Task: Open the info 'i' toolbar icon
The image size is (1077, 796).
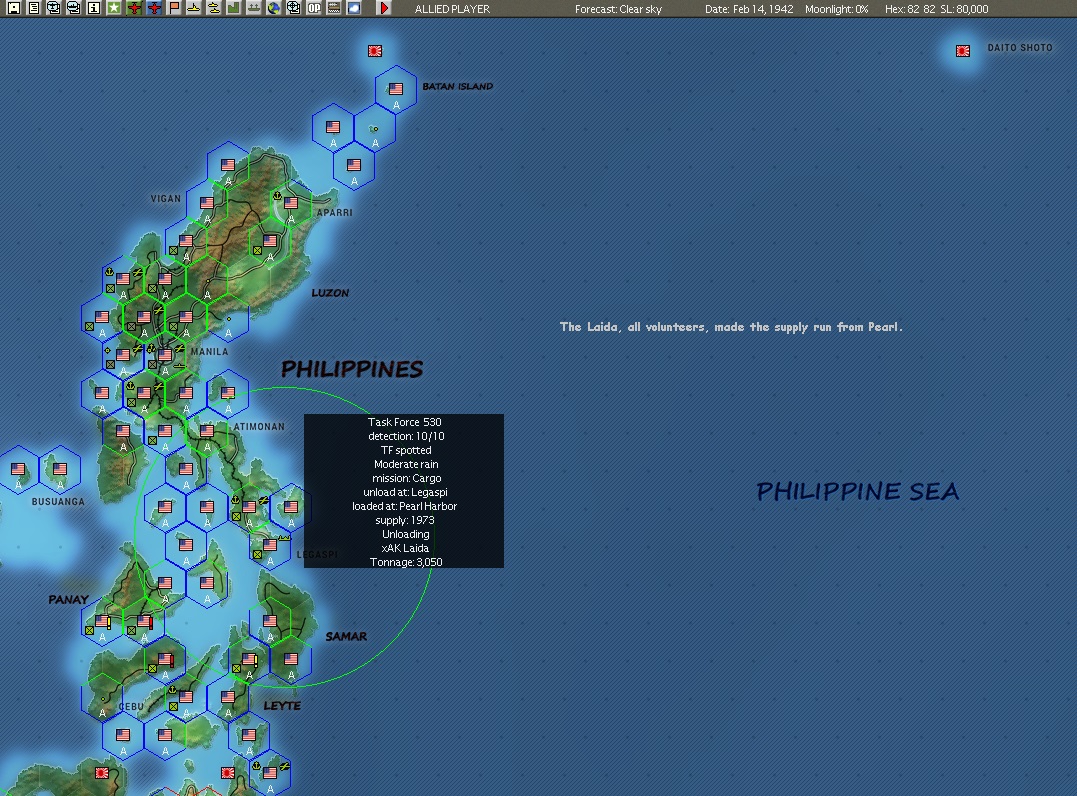Action: point(93,8)
